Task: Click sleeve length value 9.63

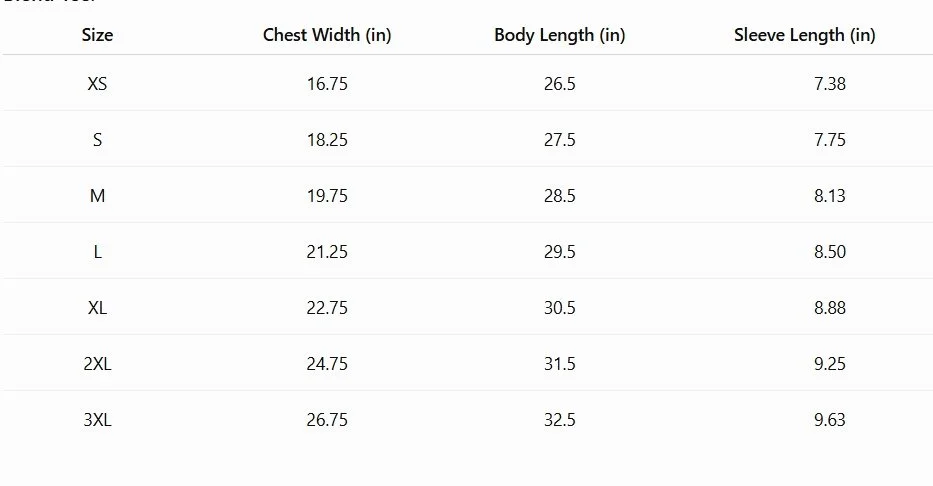Action: pos(829,419)
